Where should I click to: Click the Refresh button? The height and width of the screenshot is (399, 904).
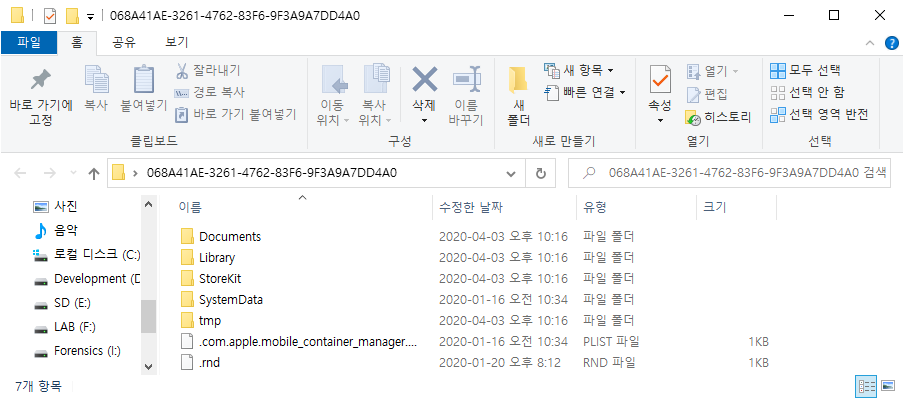tap(541, 173)
